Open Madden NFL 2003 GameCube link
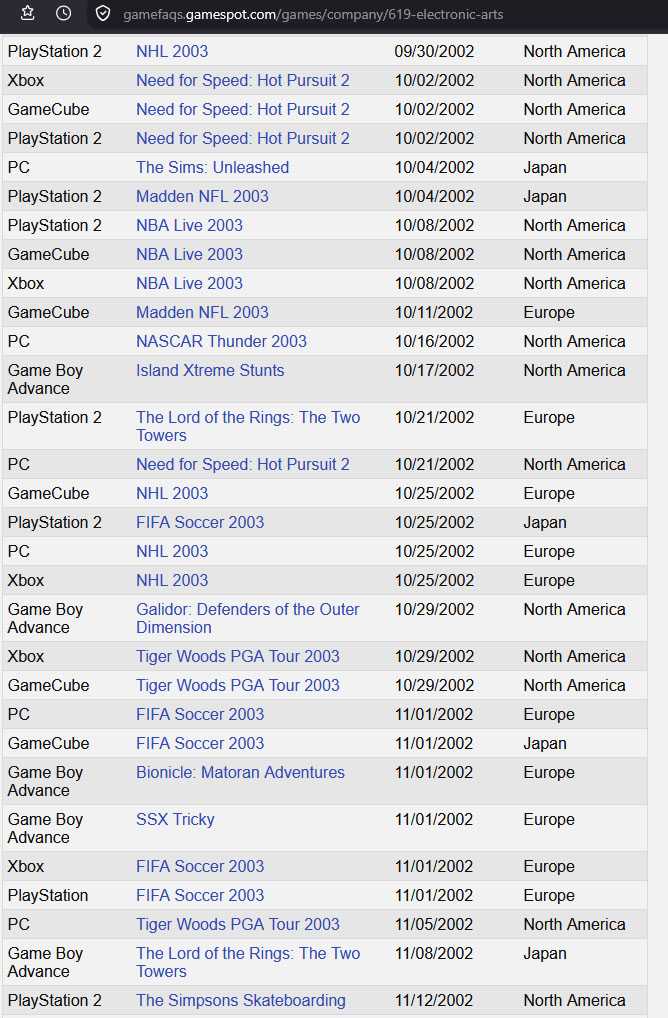The image size is (668, 1018). (202, 312)
